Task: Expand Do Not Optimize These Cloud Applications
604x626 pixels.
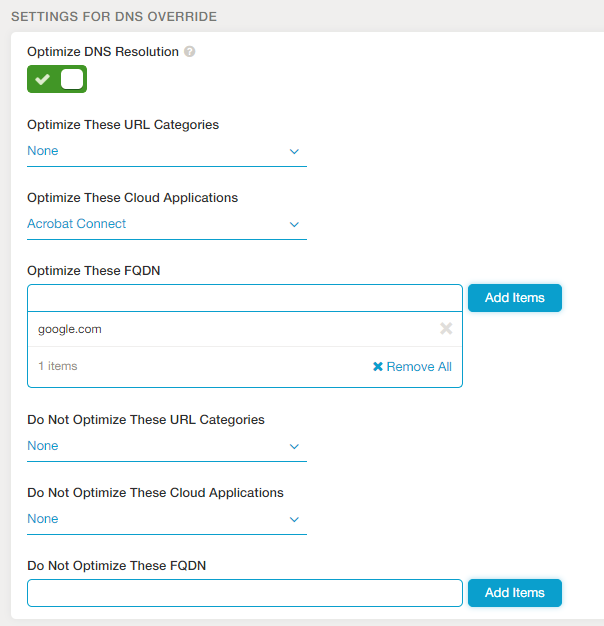Action: (160, 519)
